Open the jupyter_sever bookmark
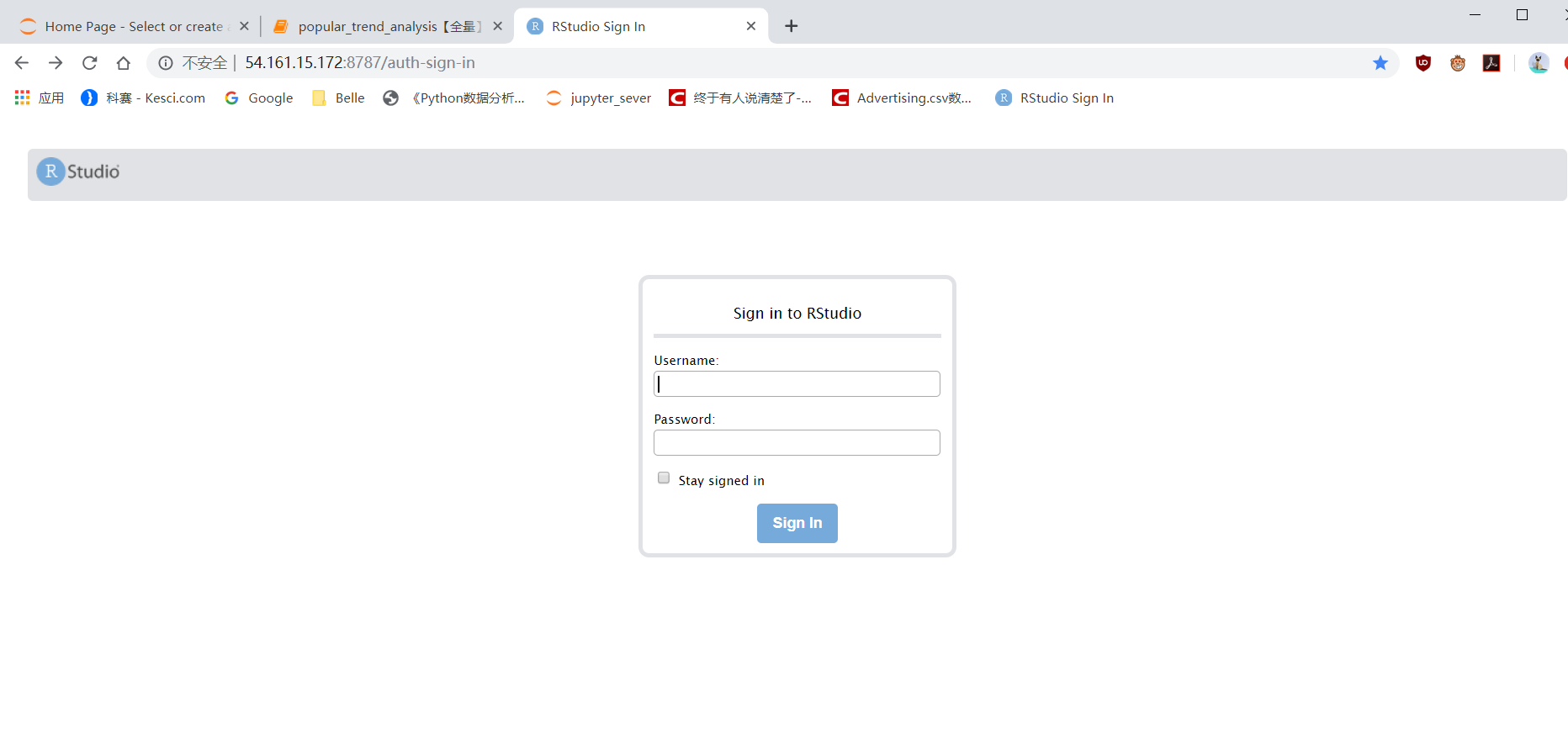Image resolution: width=1568 pixels, height=755 pixels. [599, 98]
